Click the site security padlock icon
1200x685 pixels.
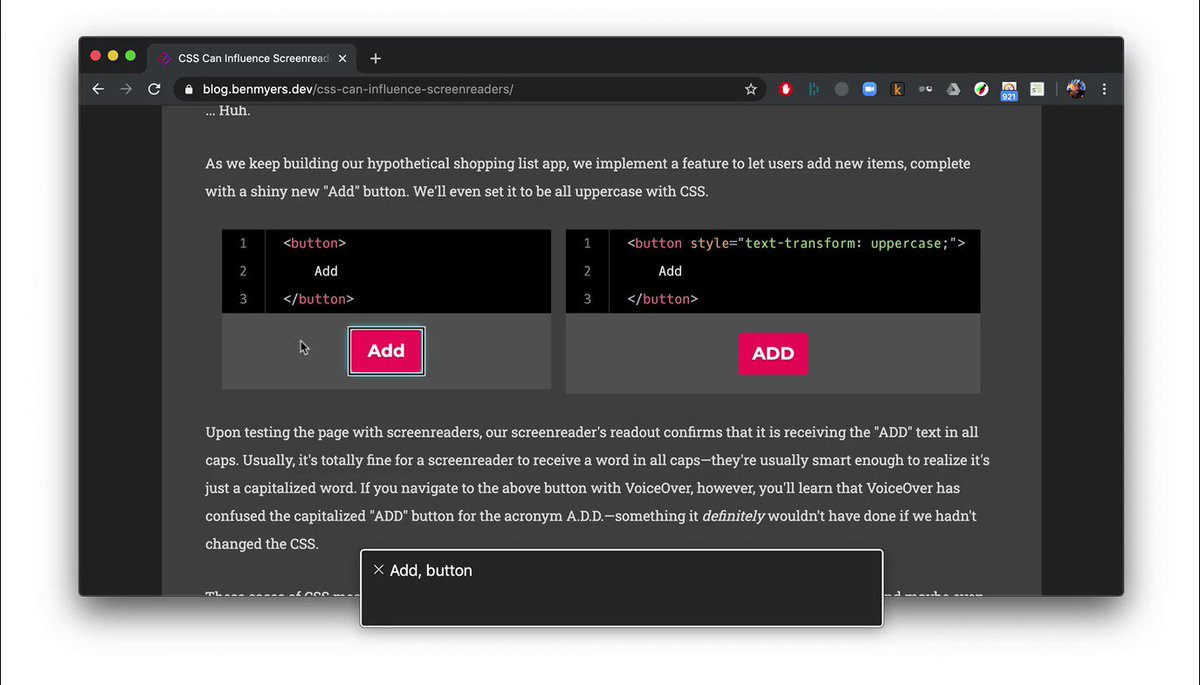[188, 89]
